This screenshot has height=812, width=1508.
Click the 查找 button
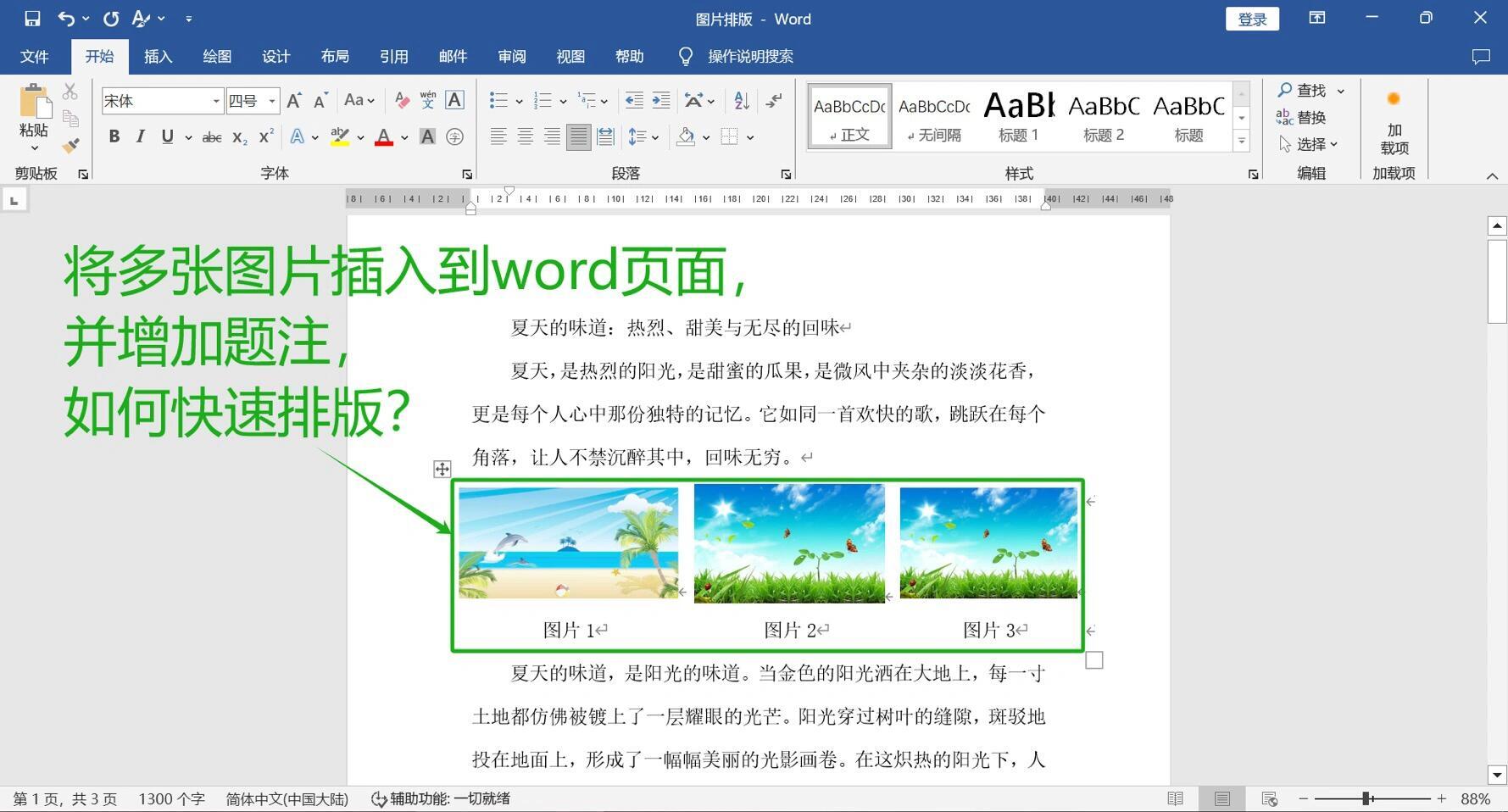click(1302, 90)
